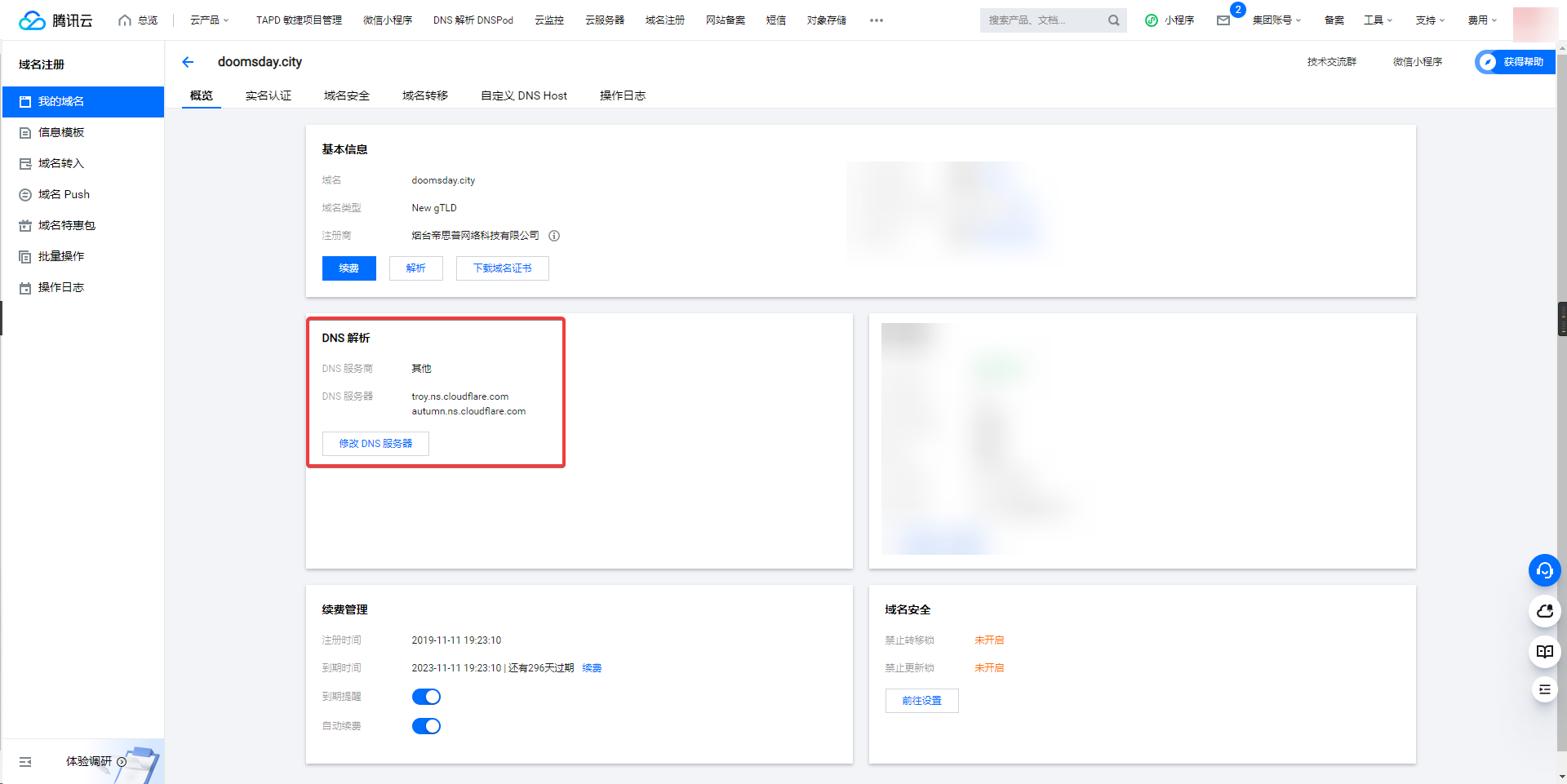This screenshot has height=784, width=1567.
Task: Click the back arrow beside doomsday.city
Action: [x=188, y=62]
